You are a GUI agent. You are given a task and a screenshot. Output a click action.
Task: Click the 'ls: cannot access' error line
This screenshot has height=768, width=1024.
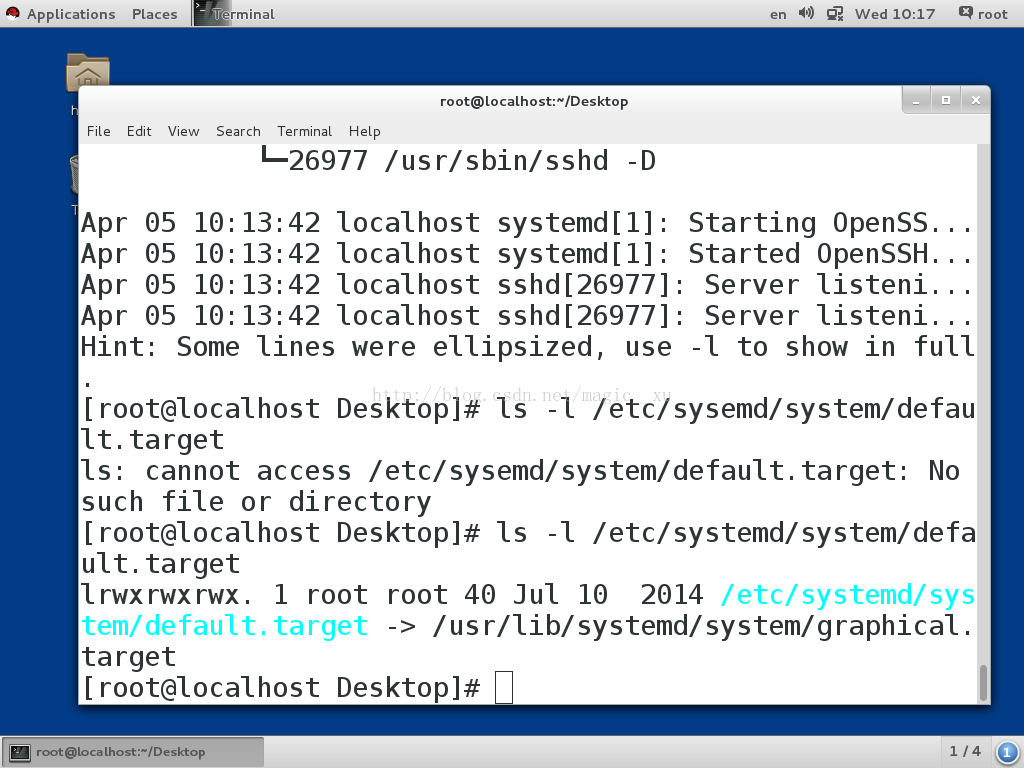tap(520, 471)
